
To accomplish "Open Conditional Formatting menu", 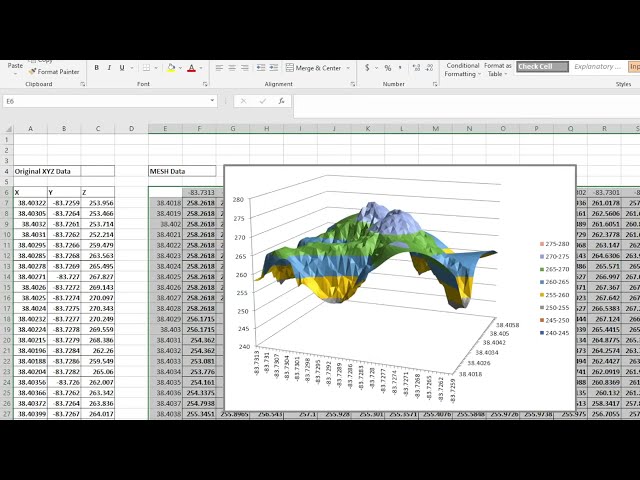I will pyautogui.click(x=462, y=70).
